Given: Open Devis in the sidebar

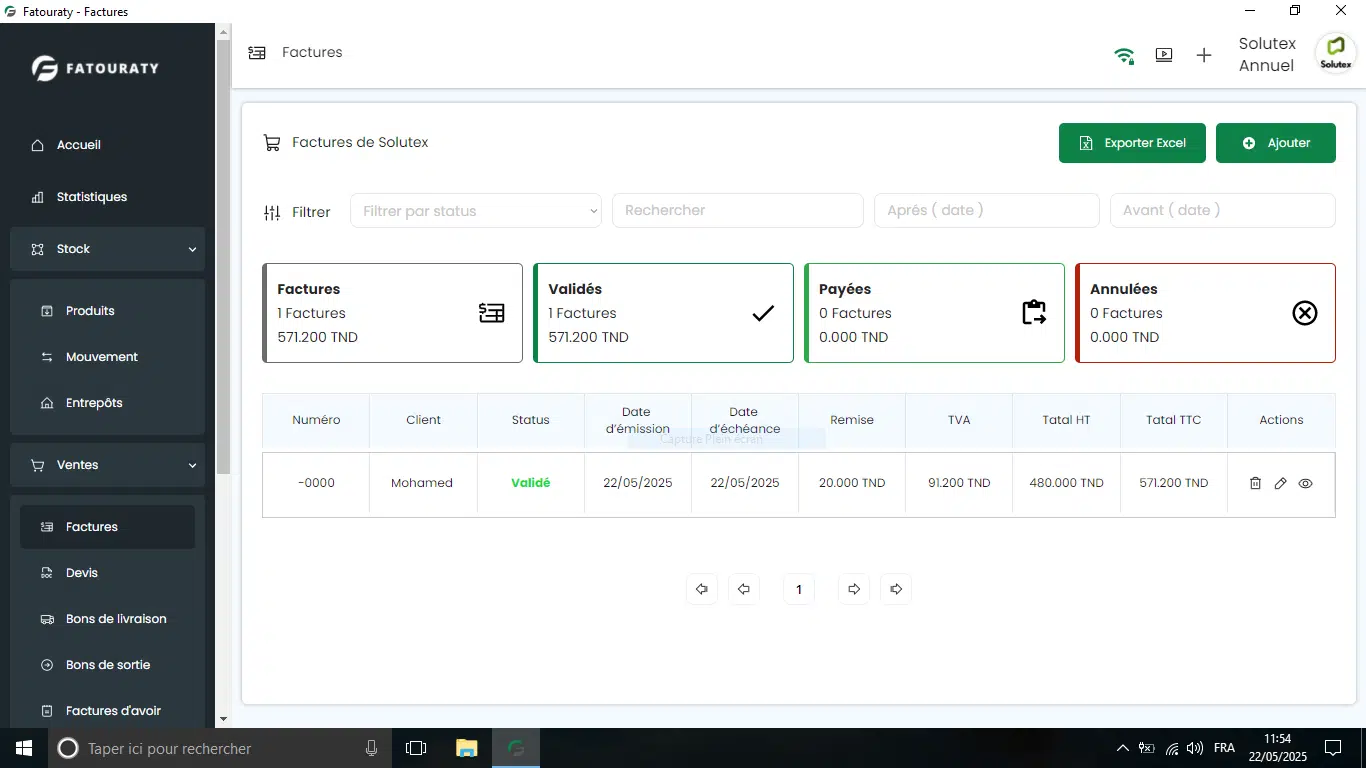Looking at the screenshot, I should (x=82, y=573).
